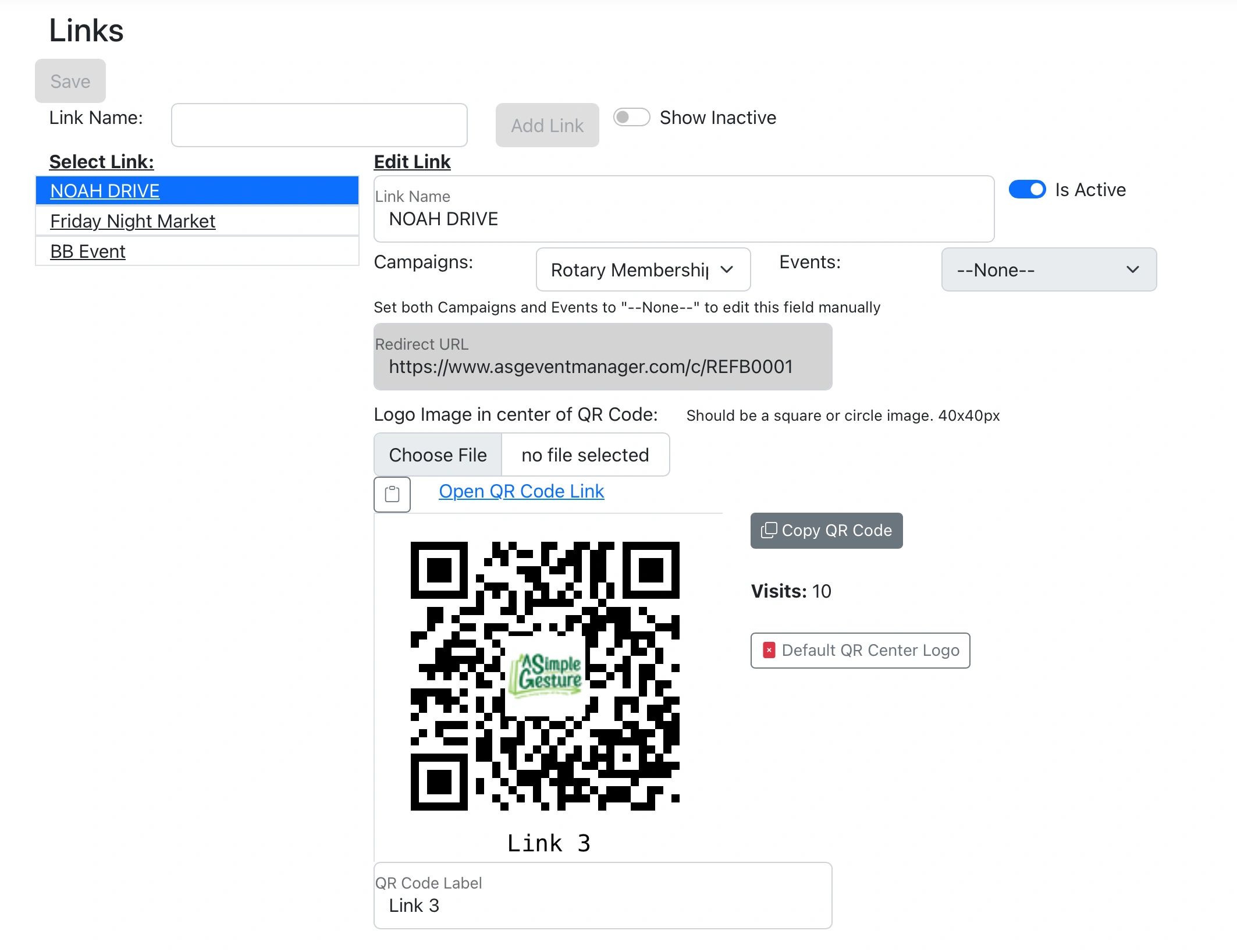The image size is (1237, 952).
Task: Expand the Events dropdown showing --None--
Action: click(1048, 270)
